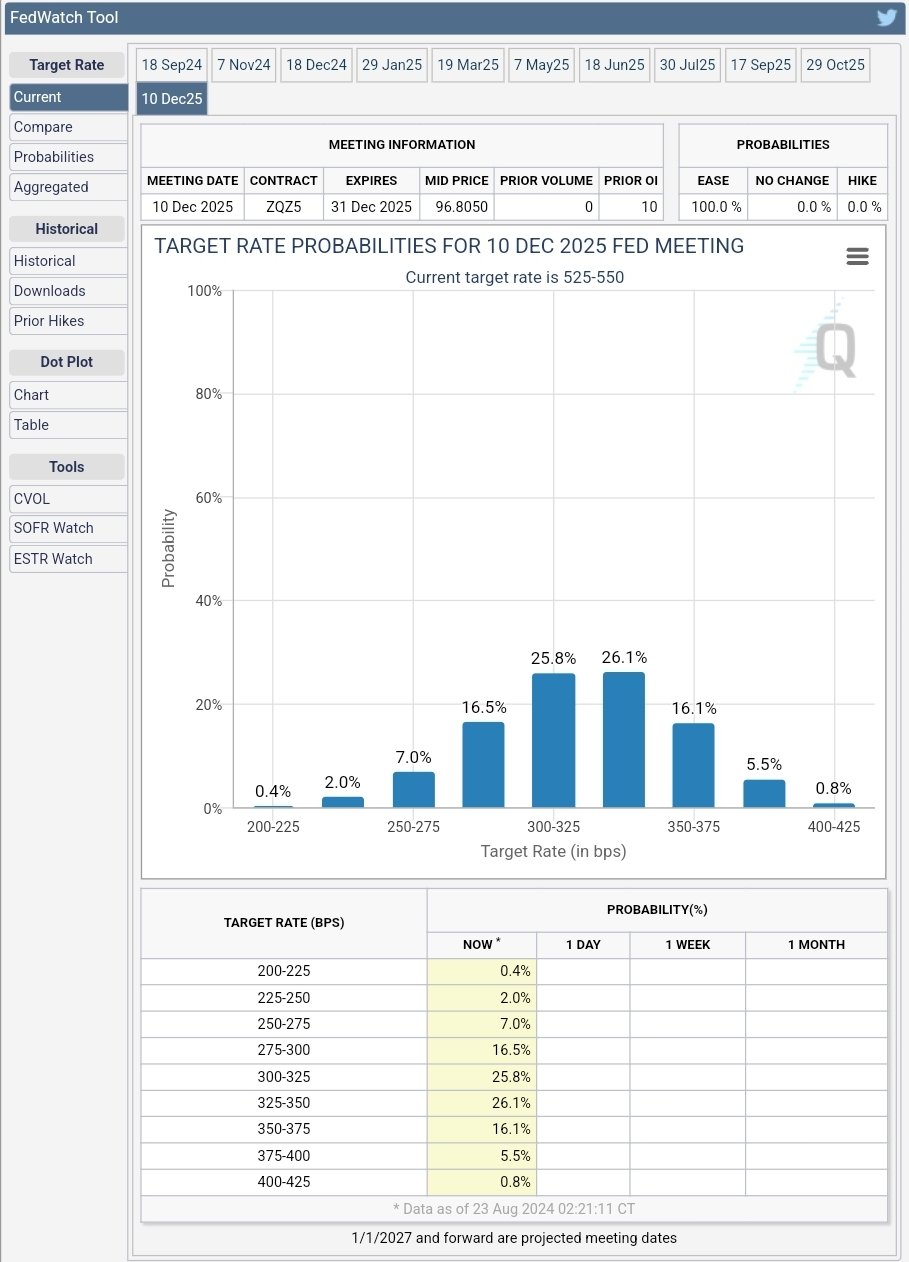Select the 10 Dec25 meeting tab

point(172,99)
